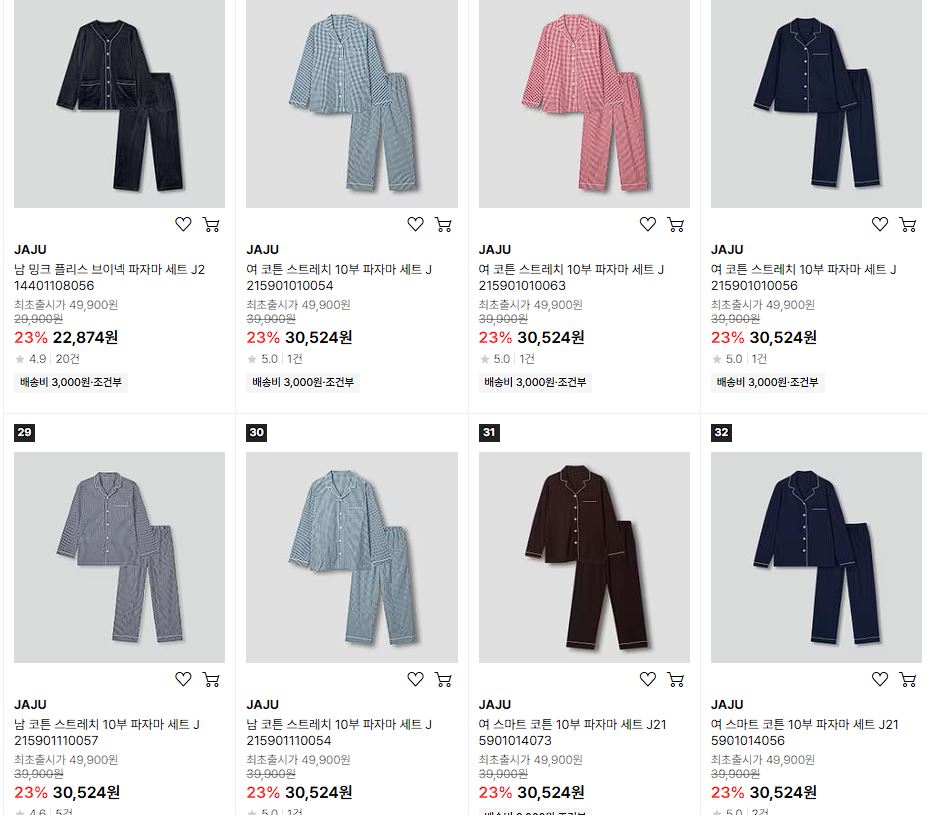Select the 22,874원 discounted price
The width and height of the screenshot is (927, 815).
pyautogui.click(x=85, y=337)
